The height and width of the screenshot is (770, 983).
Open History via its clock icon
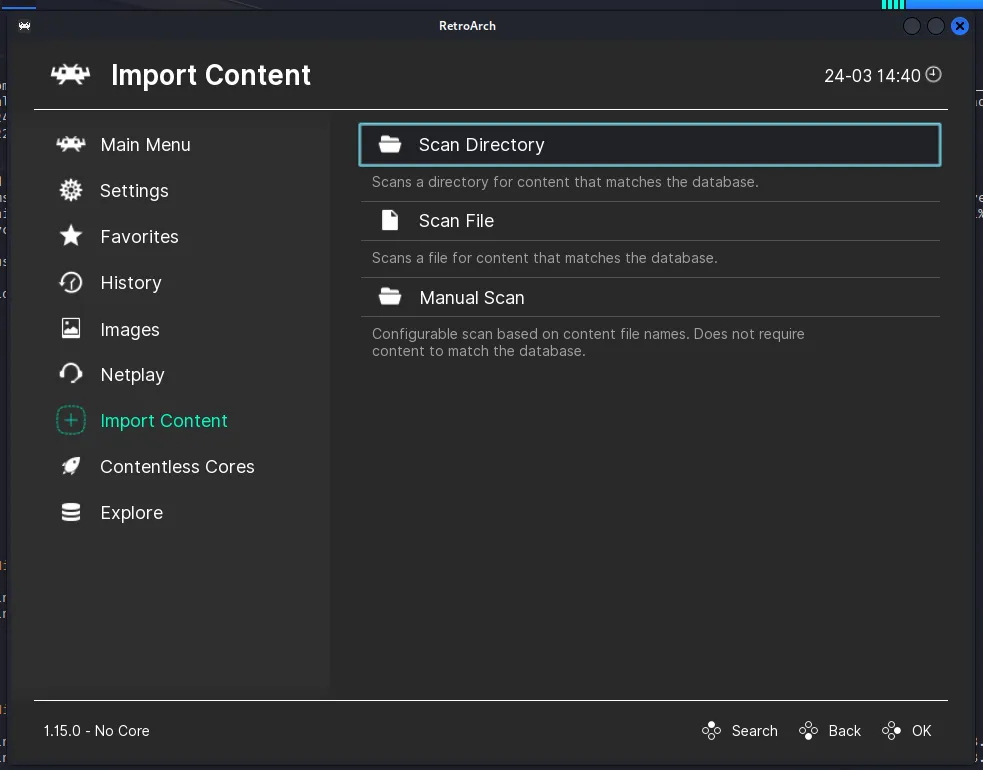pyautogui.click(x=71, y=283)
